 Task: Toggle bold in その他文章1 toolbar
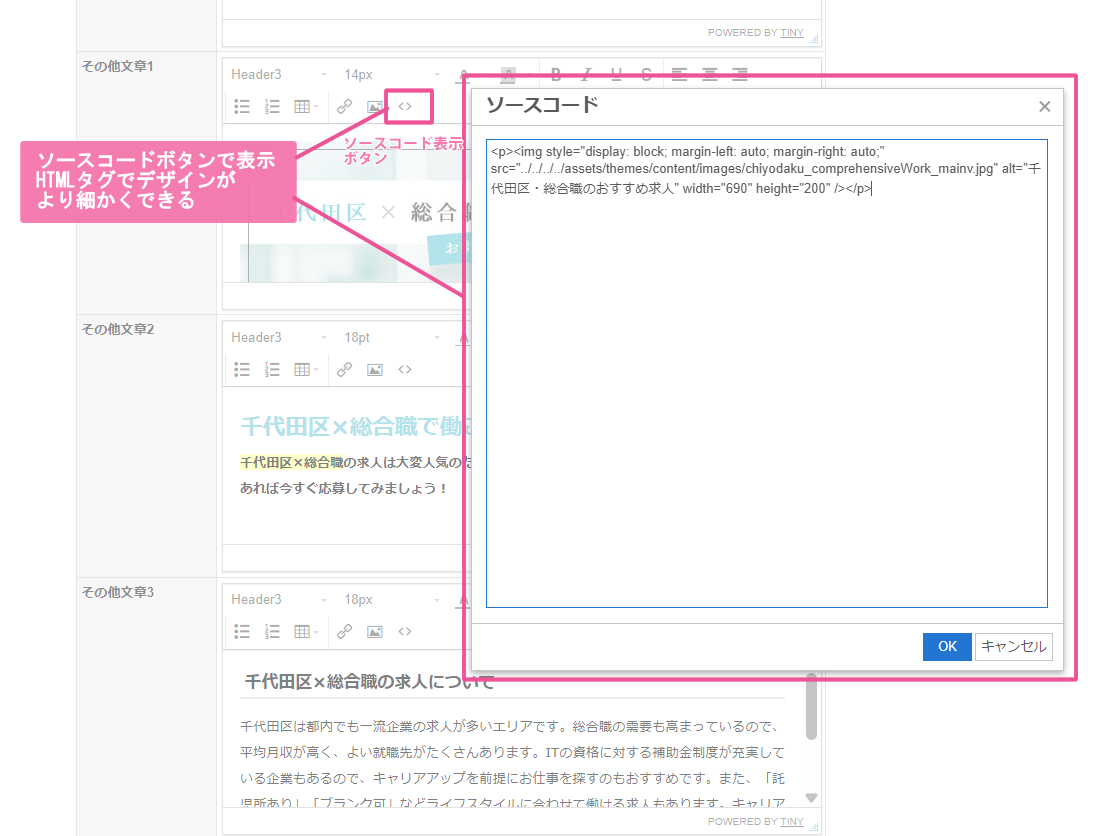[x=556, y=74]
